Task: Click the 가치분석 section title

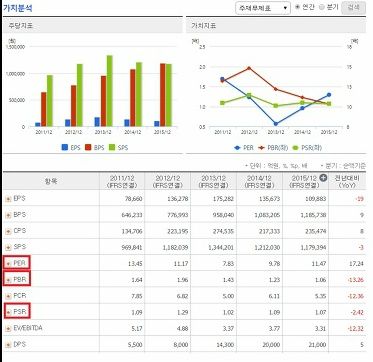Action: pos(18,8)
